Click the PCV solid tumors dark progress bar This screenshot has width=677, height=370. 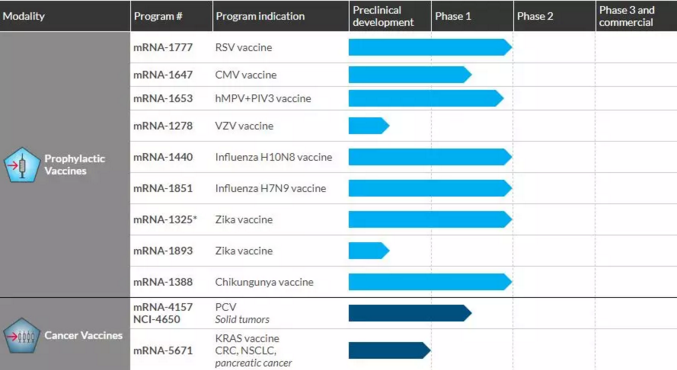(x=410, y=313)
